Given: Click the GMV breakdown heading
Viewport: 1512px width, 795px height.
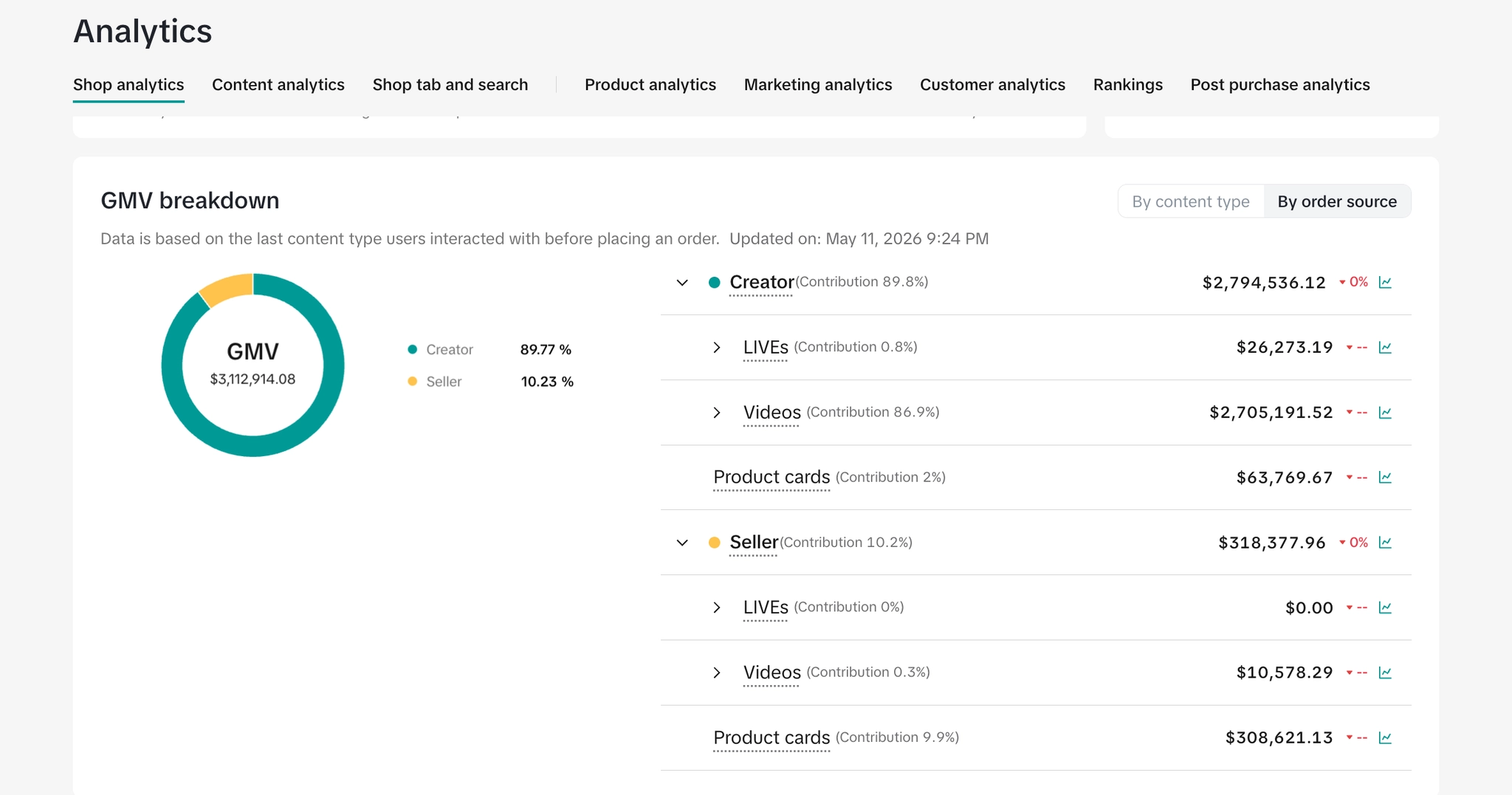Looking at the screenshot, I should 190,201.
